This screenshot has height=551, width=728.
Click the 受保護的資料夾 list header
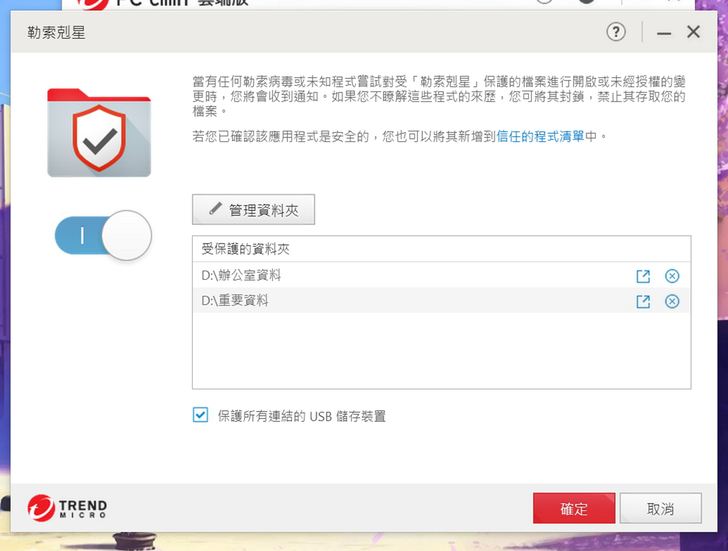tap(441, 249)
